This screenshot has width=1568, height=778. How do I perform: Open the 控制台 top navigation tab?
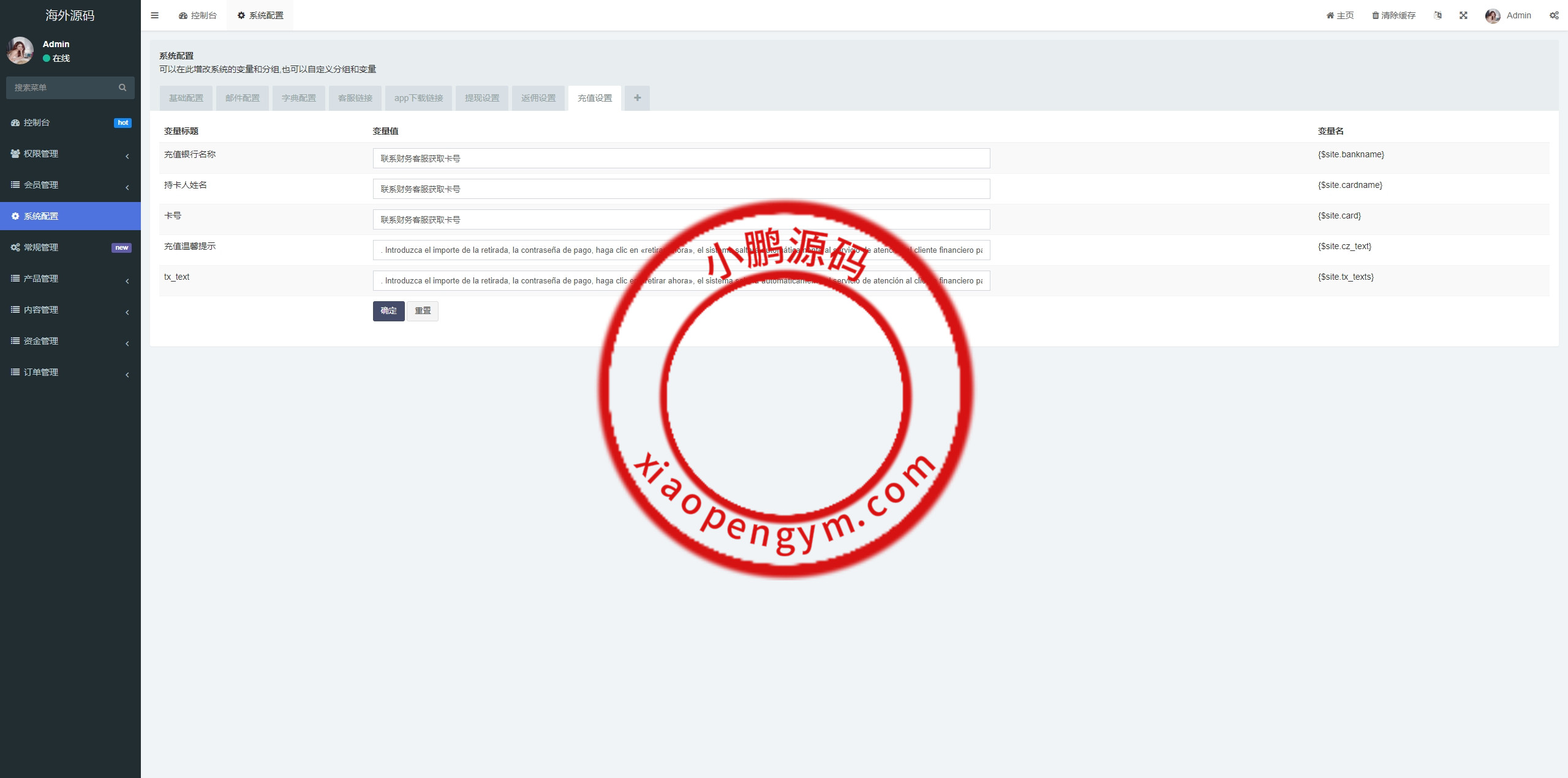click(x=198, y=15)
